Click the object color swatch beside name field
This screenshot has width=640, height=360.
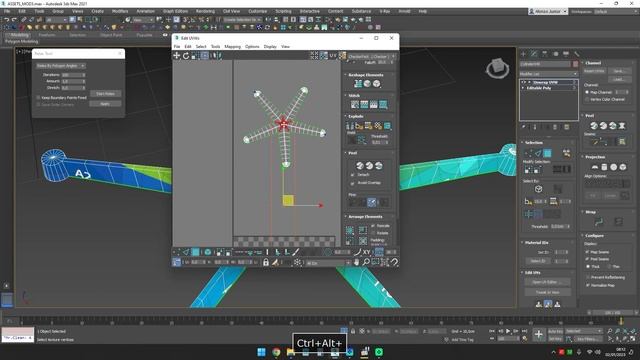576,64
